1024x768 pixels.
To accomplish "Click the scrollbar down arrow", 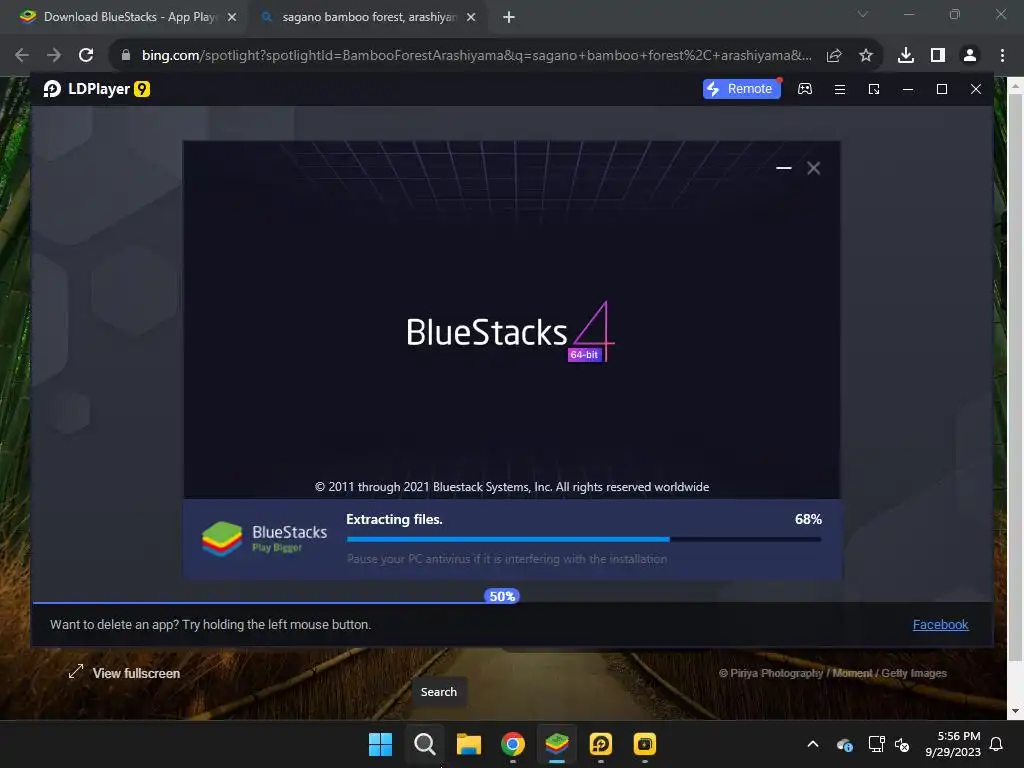I will tap(1016, 711).
